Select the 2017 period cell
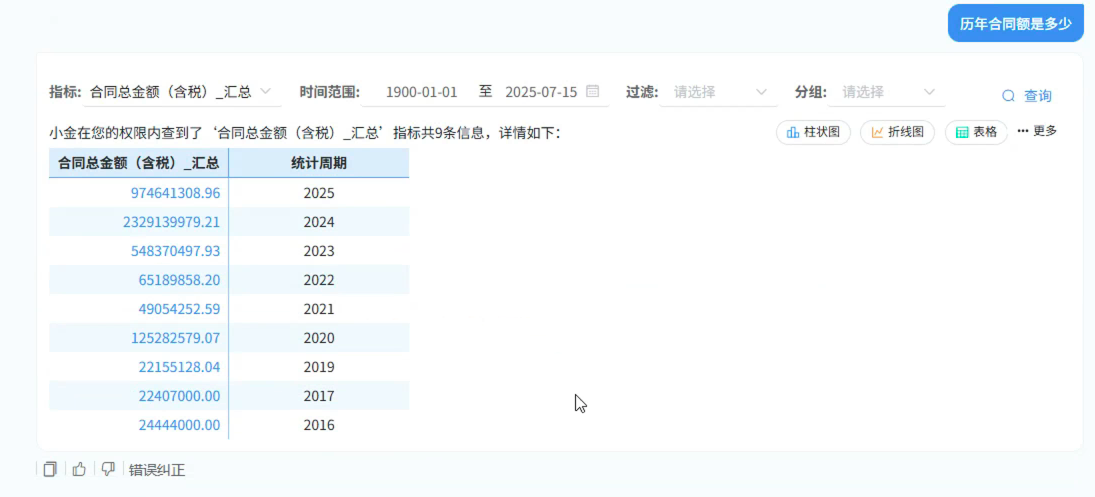1095x497 pixels. tap(319, 396)
